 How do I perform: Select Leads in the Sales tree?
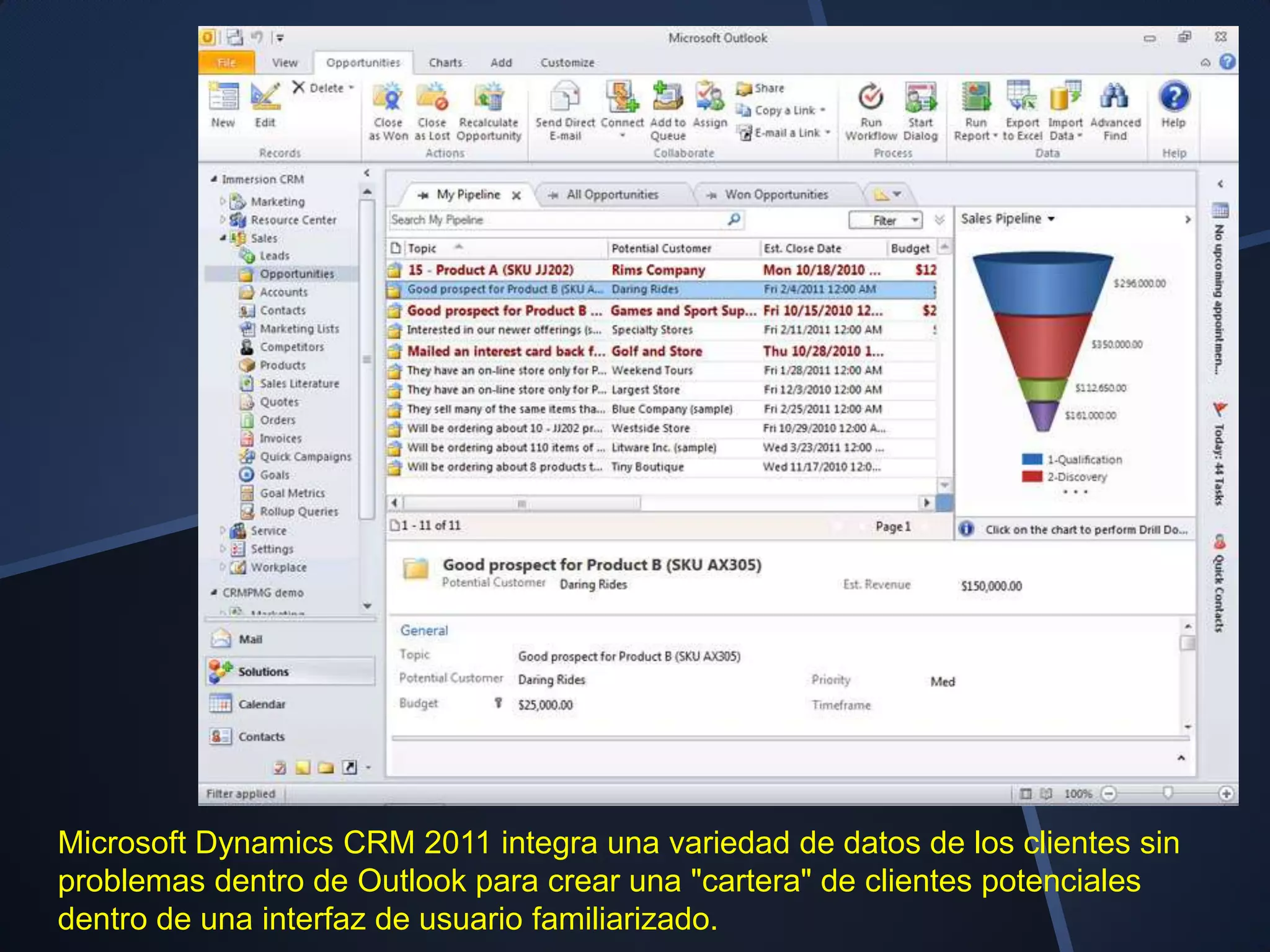pos(274,256)
